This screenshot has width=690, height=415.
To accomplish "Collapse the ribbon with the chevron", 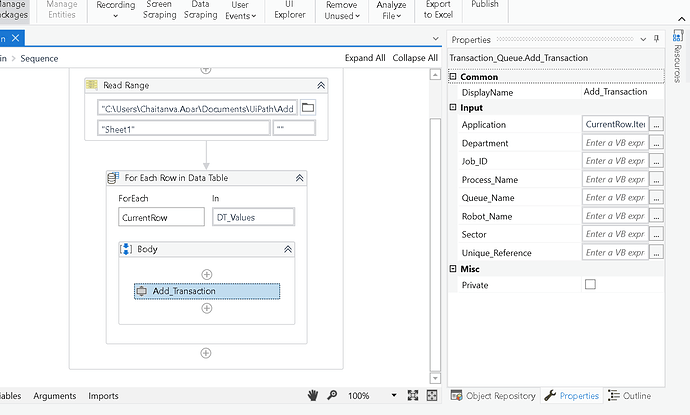I will (681, 19).
